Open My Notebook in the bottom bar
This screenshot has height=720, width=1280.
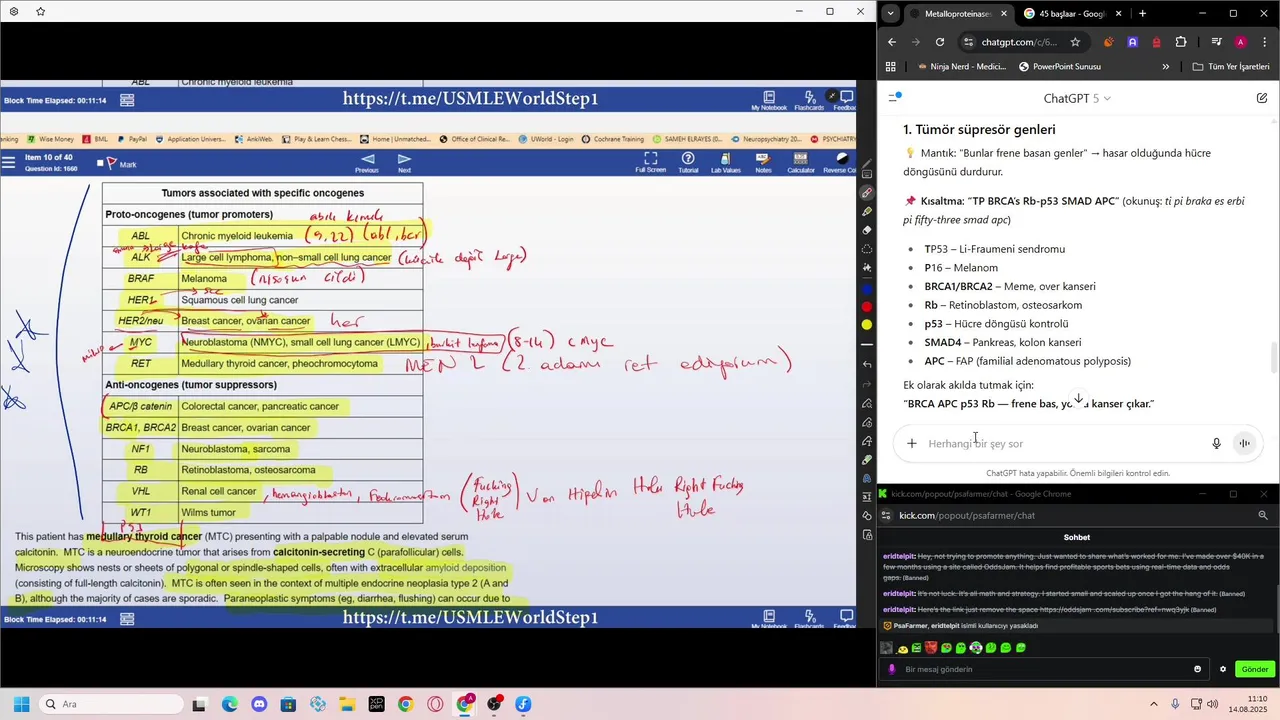click(768, 619)
